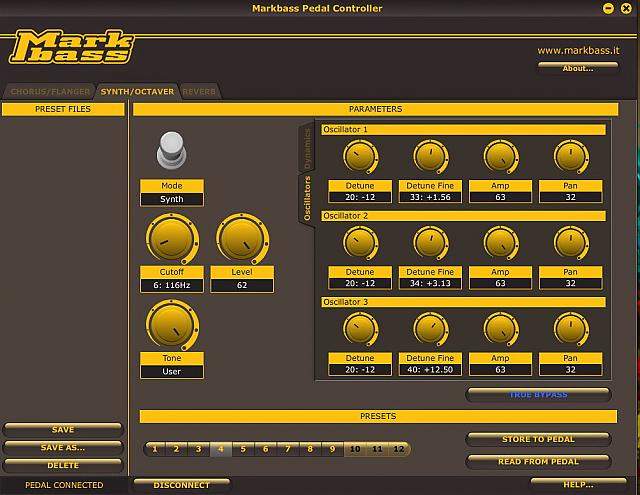This screenshot has height=495, width=640.
Task: Click Oscillator 2 Detune Fine knob
Action: [431, 243]
